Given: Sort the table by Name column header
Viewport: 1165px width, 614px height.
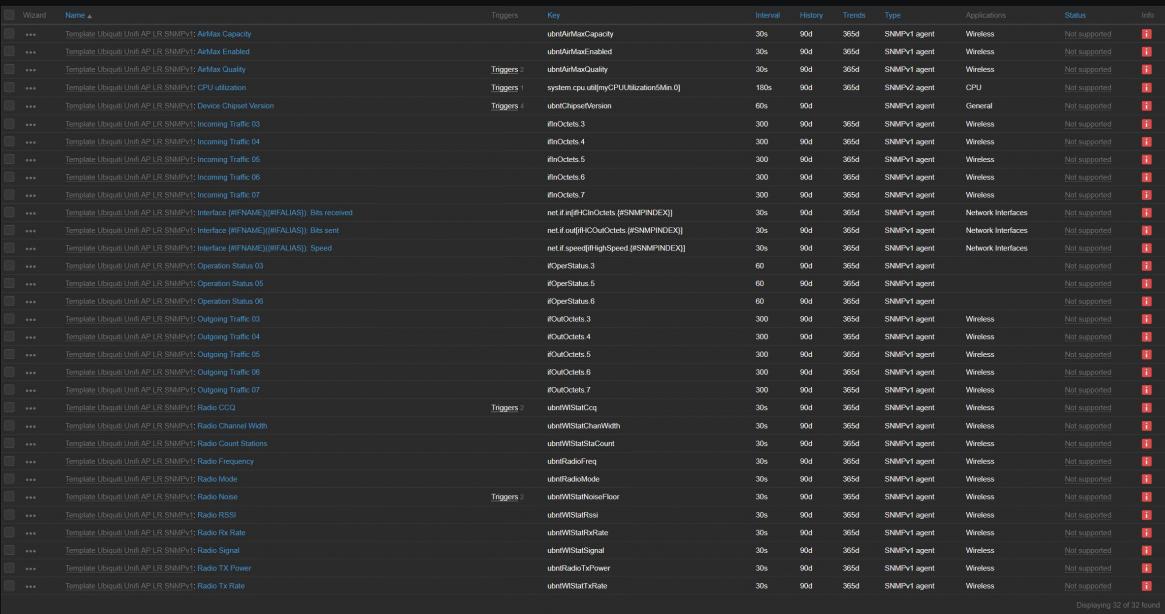Looking at the screenshot, I should click(76, 15).
